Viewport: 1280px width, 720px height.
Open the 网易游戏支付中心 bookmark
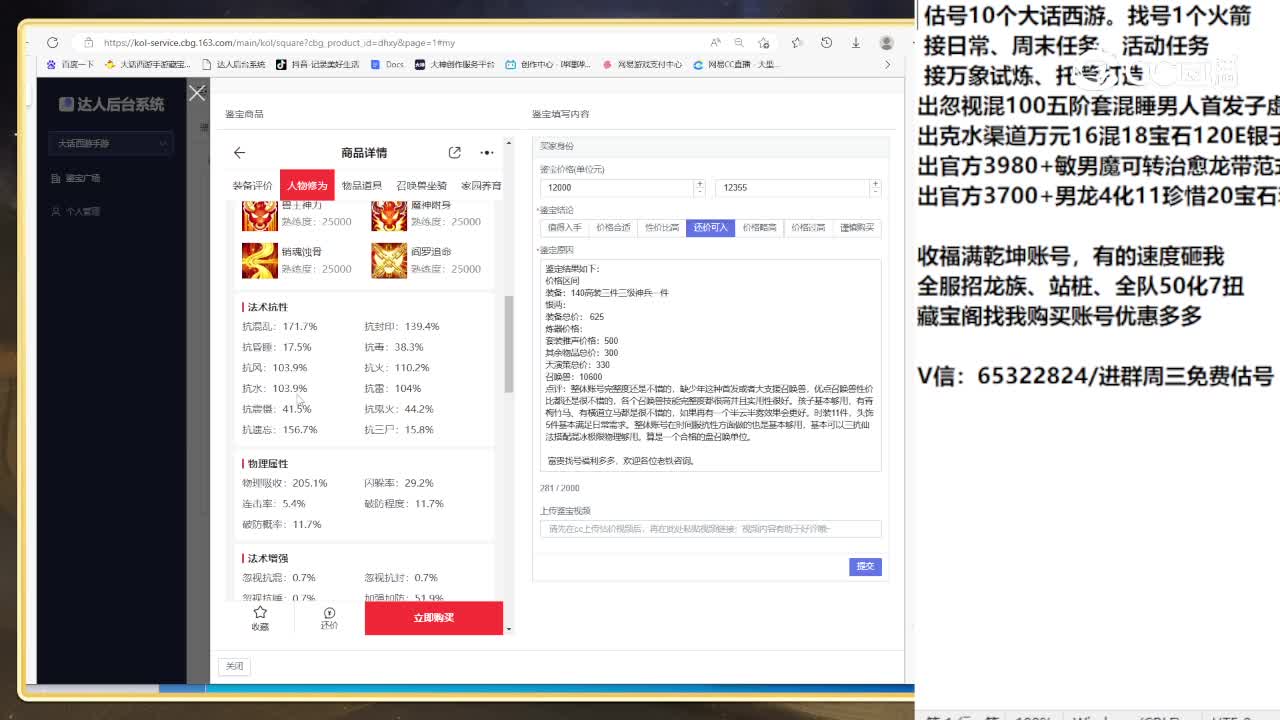pyautogui.click(x=642, y=64)
